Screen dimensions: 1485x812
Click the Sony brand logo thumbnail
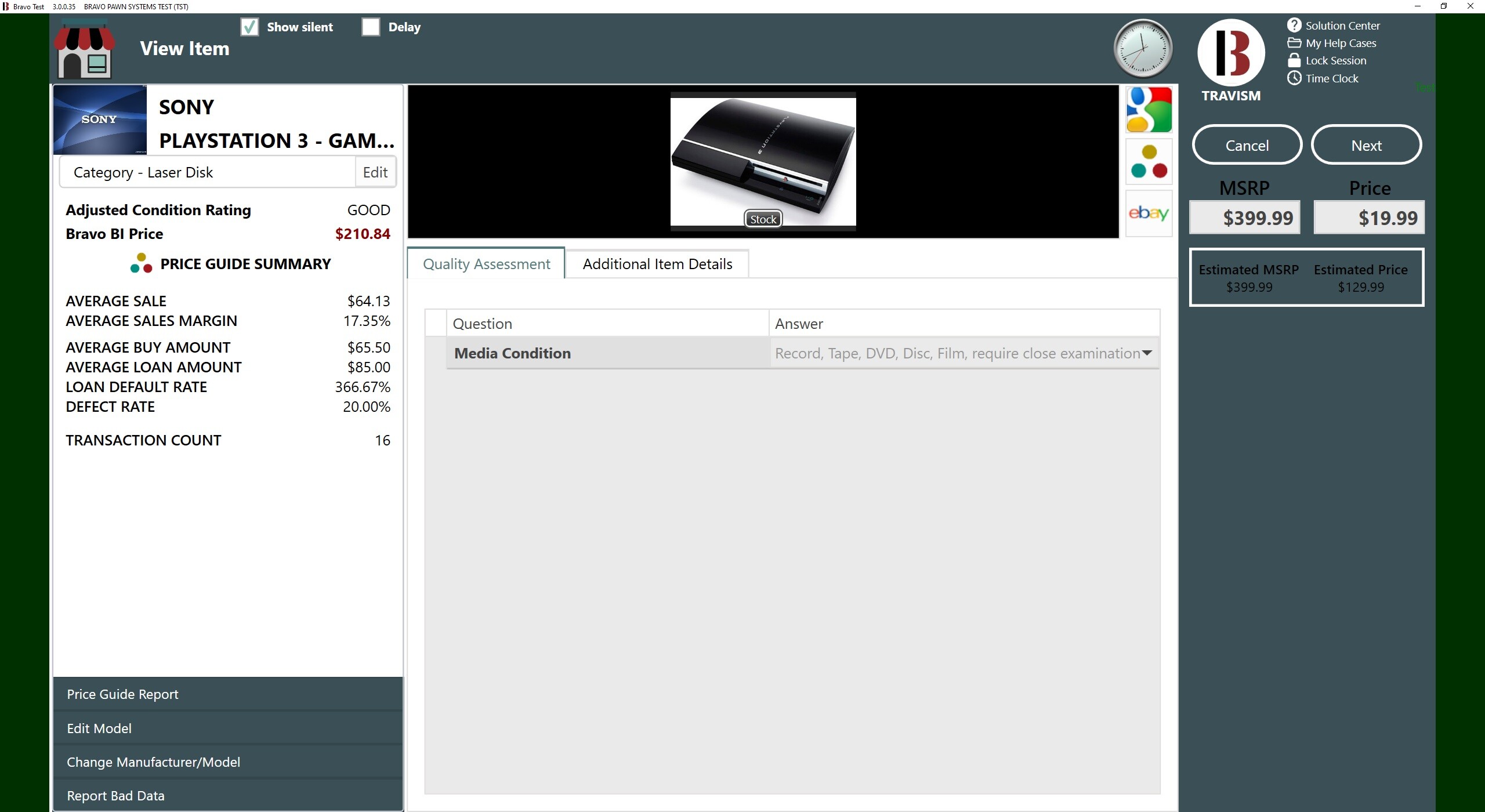(x=100, y=120)
